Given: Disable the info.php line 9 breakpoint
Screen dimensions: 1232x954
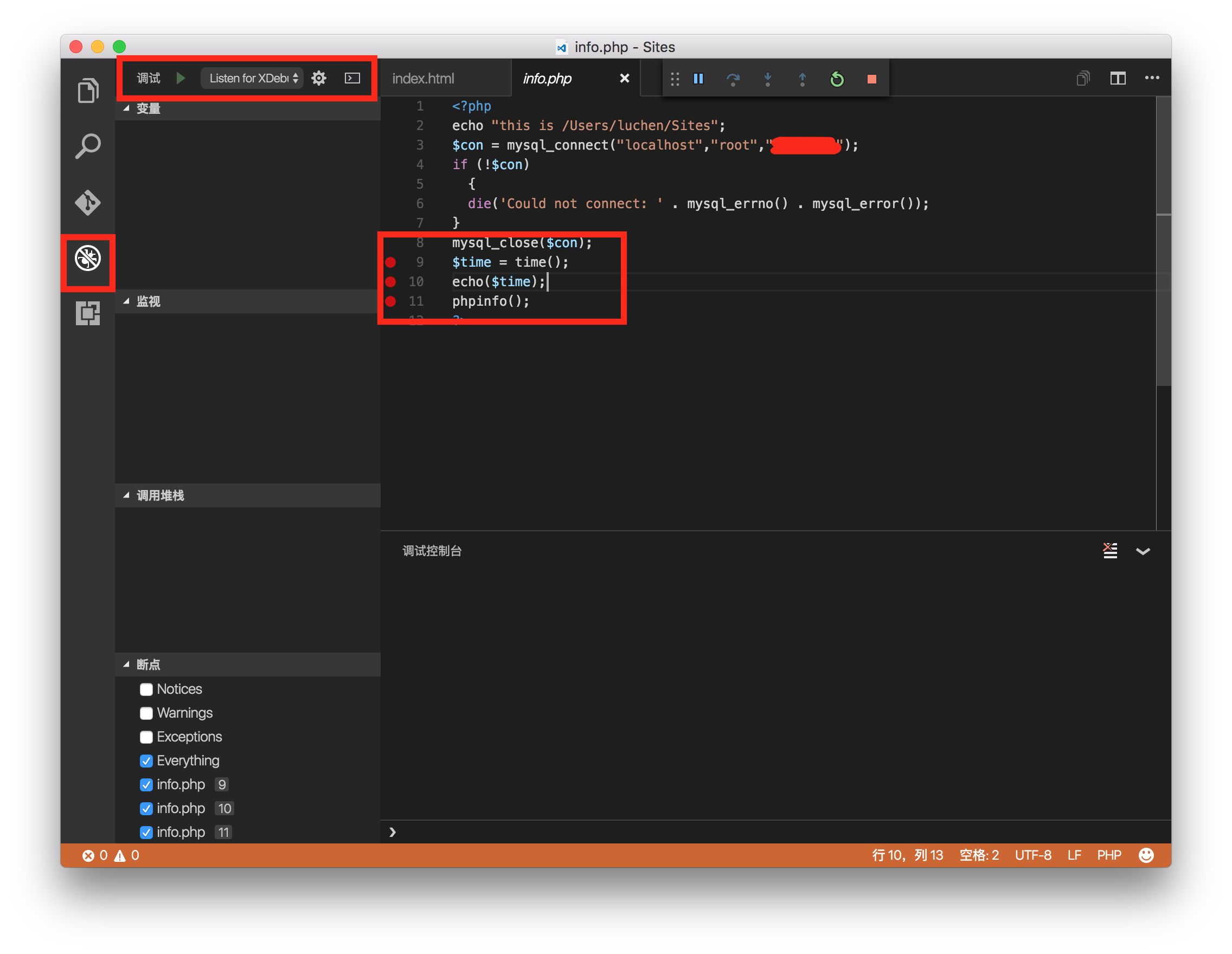Looking at the screenshot, I should (146, 785).
